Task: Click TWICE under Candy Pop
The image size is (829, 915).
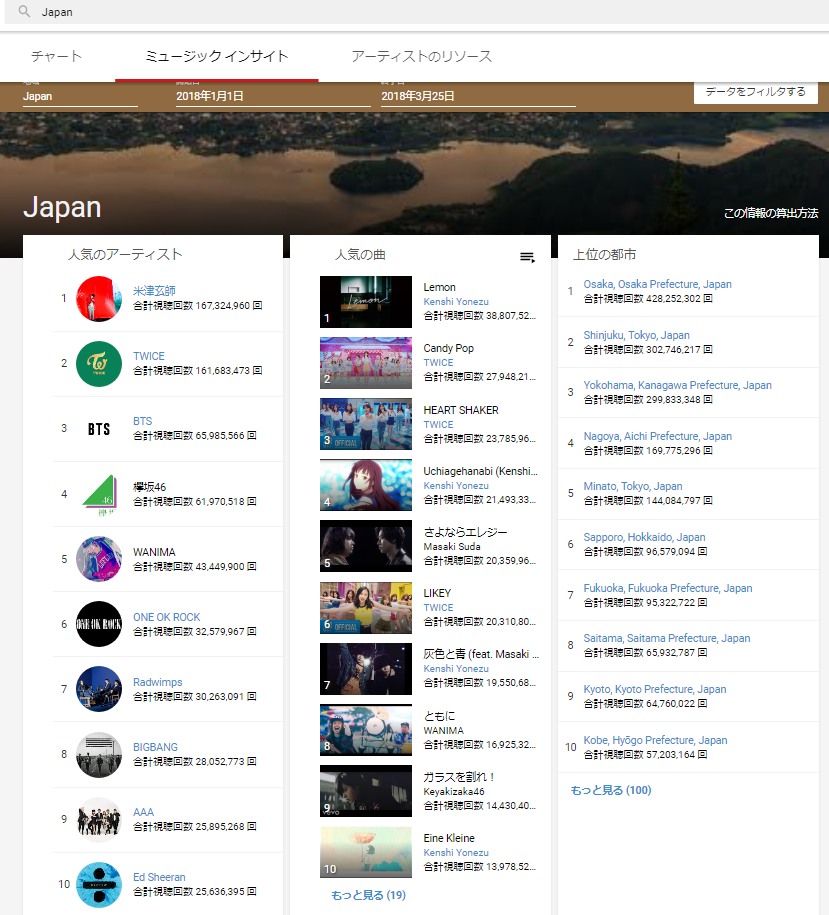Action: click(x=438, y=362)
